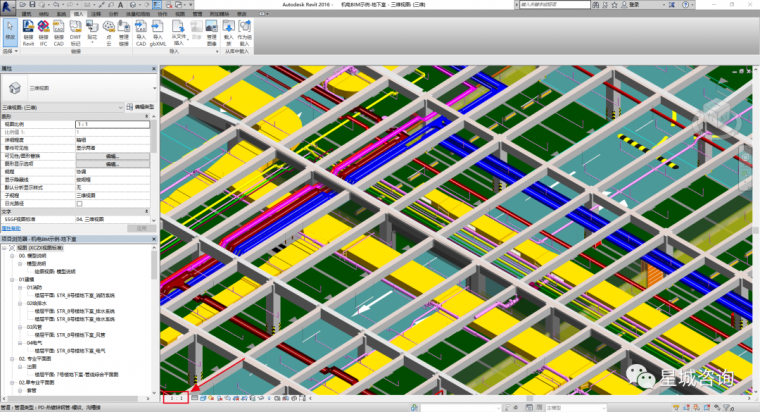
Task: Toggle the Sun Path checkbox in Properties
Action: pos(79,204)
